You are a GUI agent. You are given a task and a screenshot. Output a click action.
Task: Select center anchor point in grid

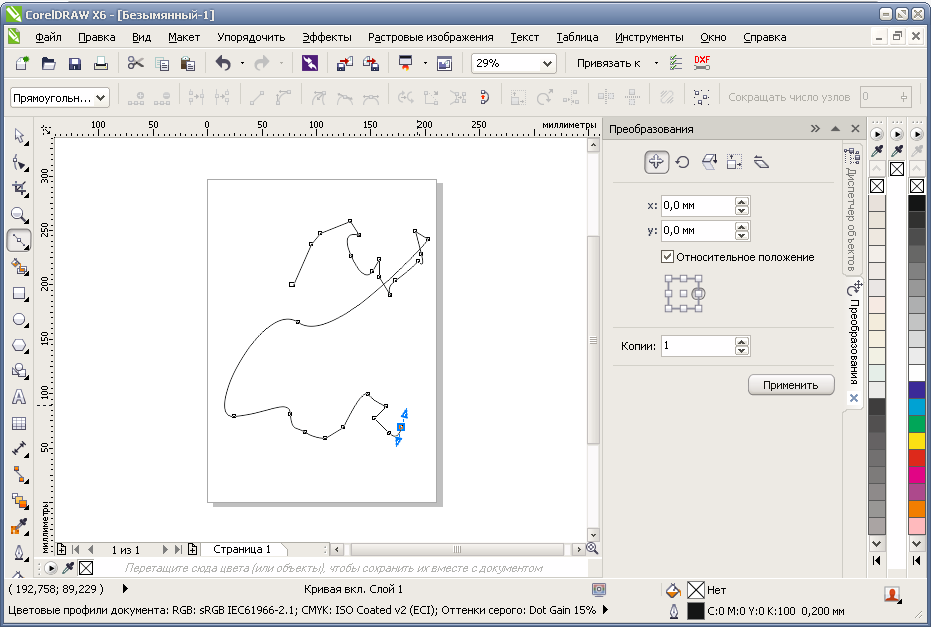[684, 293]
